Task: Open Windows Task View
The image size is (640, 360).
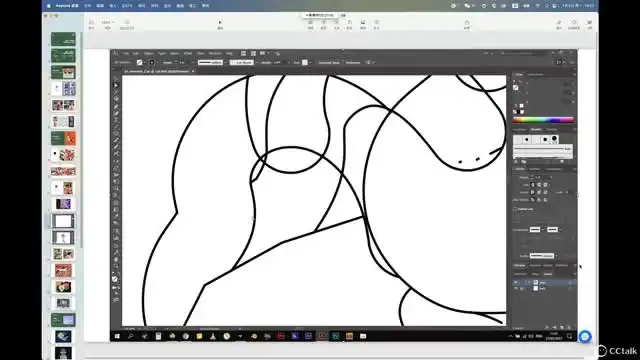Action: pyautogui.click(x=144, y=336)
